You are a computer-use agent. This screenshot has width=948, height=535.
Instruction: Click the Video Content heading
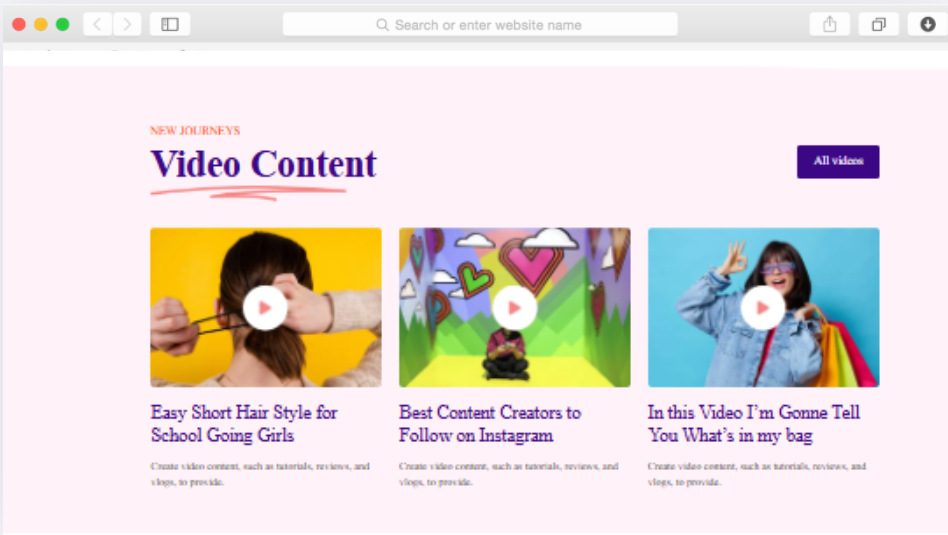[x=263, y=164]
